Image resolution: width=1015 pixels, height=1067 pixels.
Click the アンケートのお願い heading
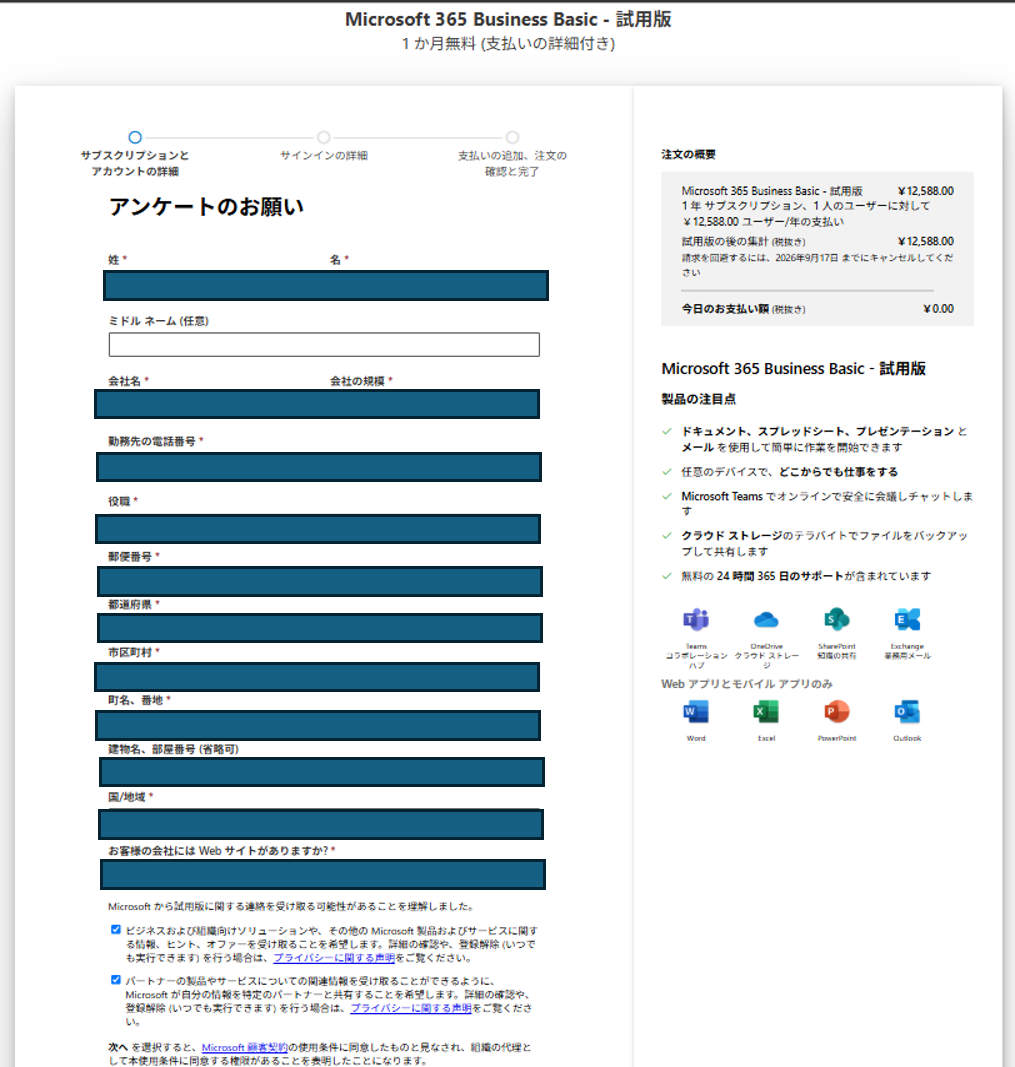pos(206,206)
